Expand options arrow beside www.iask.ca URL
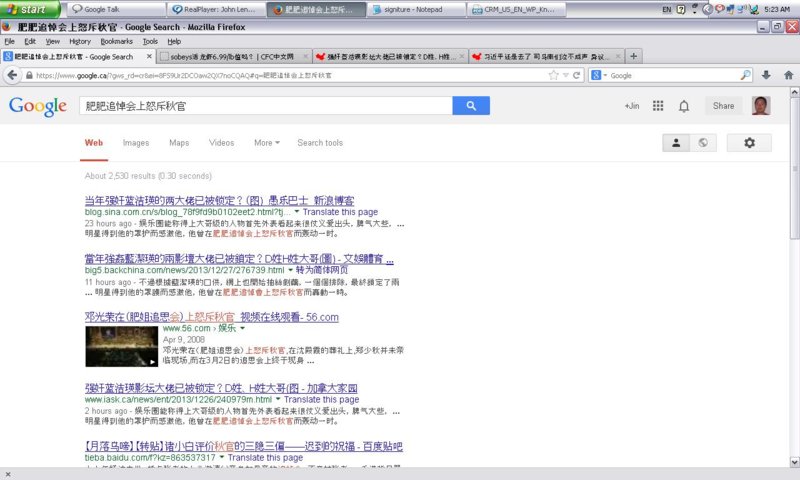The width and height of the screenshot is (800, 480). (x=278, y=399)
